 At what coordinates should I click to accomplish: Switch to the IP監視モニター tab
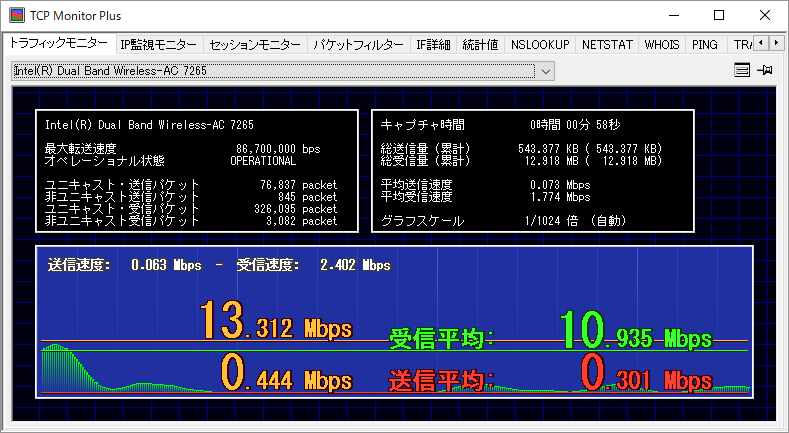coord(158,45)
